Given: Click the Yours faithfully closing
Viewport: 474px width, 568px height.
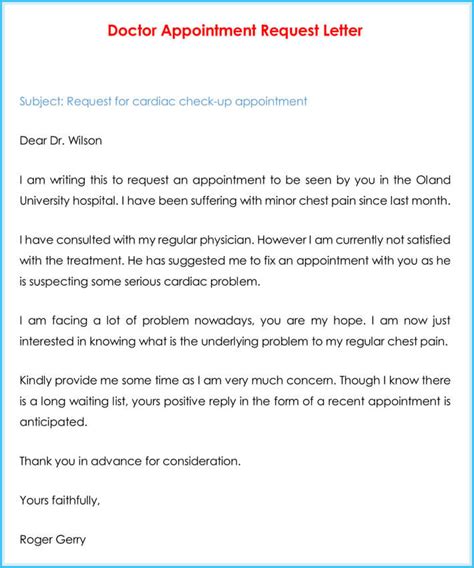Looking at the screenshot, I should (x=60, y=500).
